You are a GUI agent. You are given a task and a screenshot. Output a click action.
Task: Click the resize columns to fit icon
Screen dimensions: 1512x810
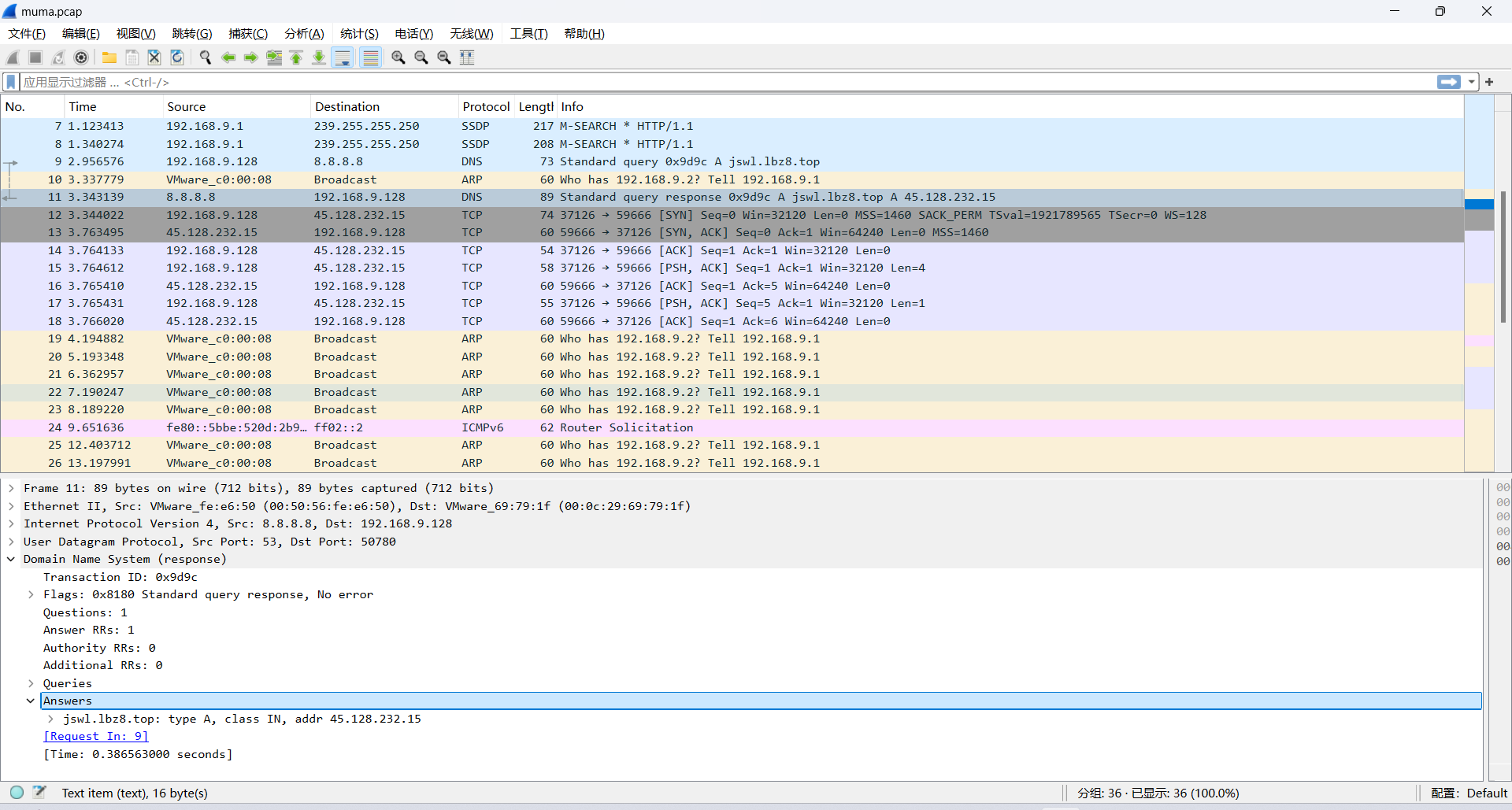(467, 57)
